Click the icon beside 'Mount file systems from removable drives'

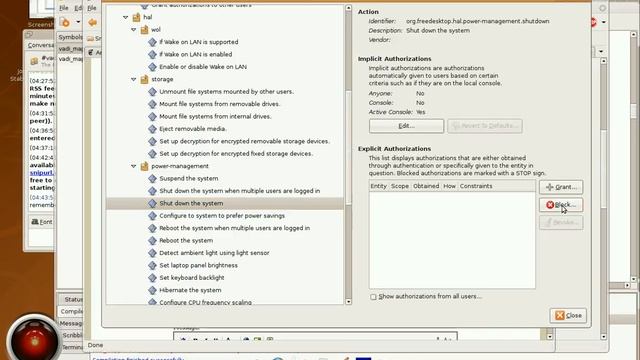152,104
